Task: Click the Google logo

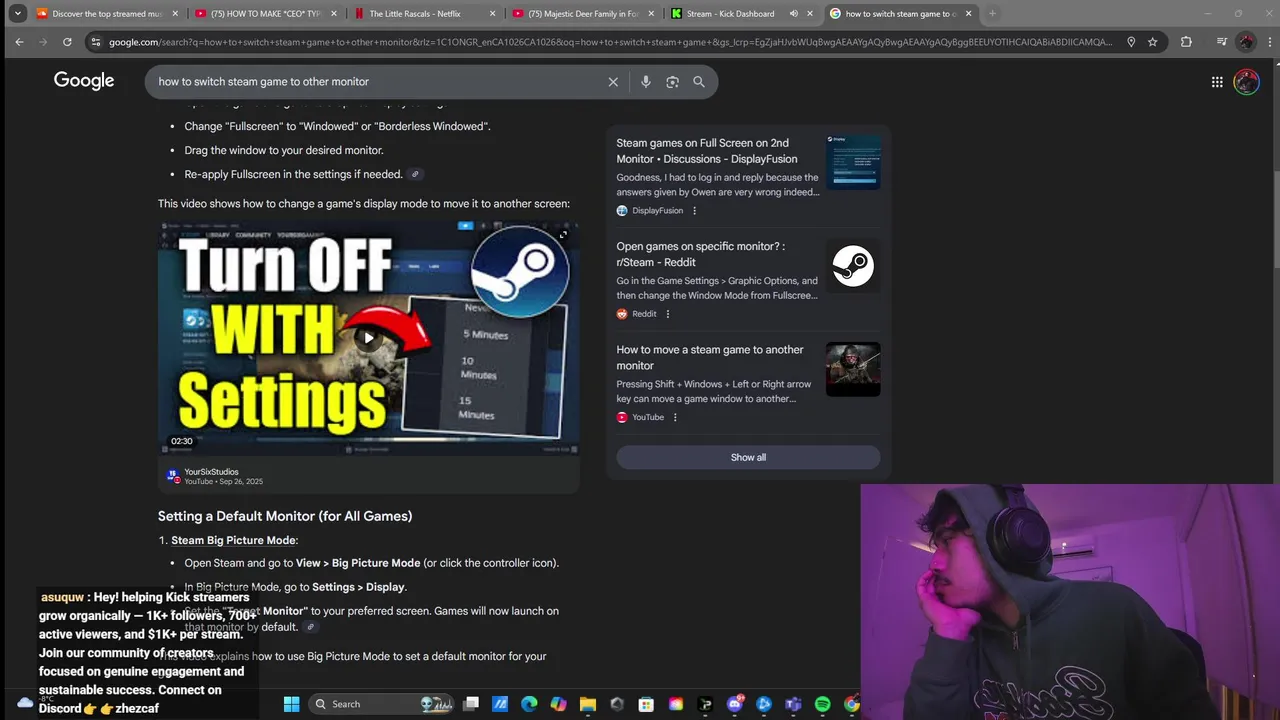Action: (84, 81)
